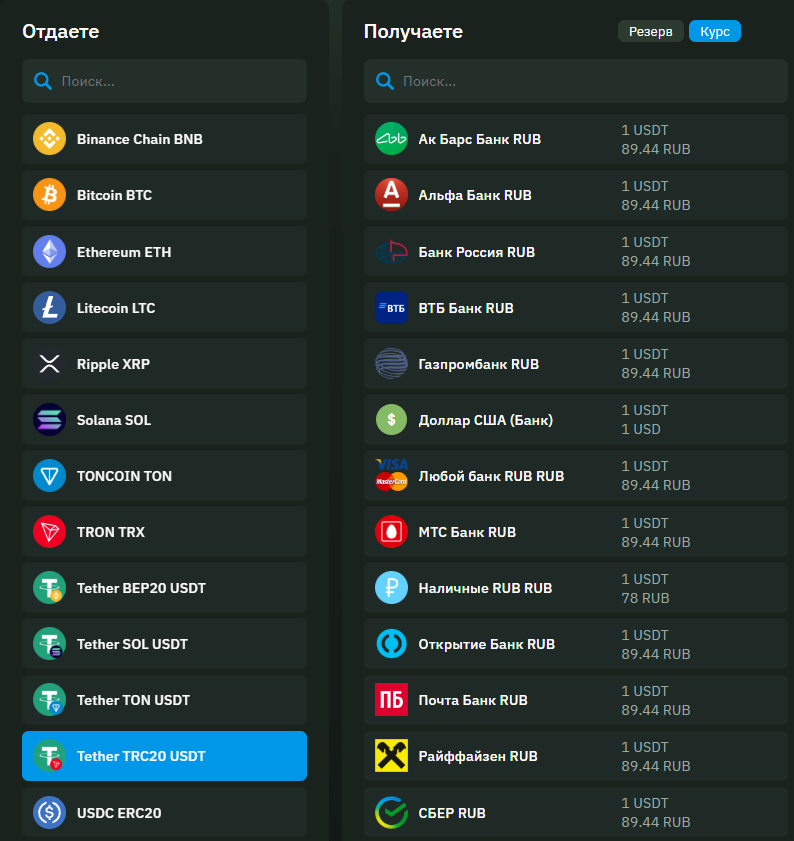Image resolution: width=794 pixels, height=841 pixels.
Task: Click the Ripple XRP icon
Action: tap(49, 364)
